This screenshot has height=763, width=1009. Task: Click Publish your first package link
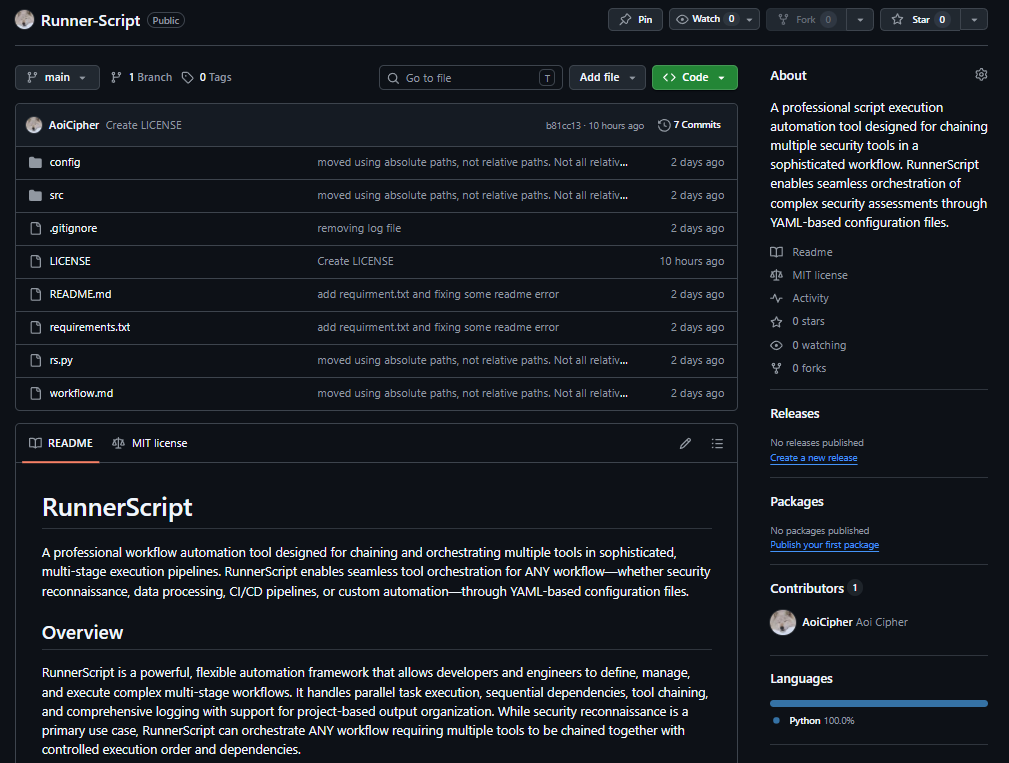[x=824, y=545]
